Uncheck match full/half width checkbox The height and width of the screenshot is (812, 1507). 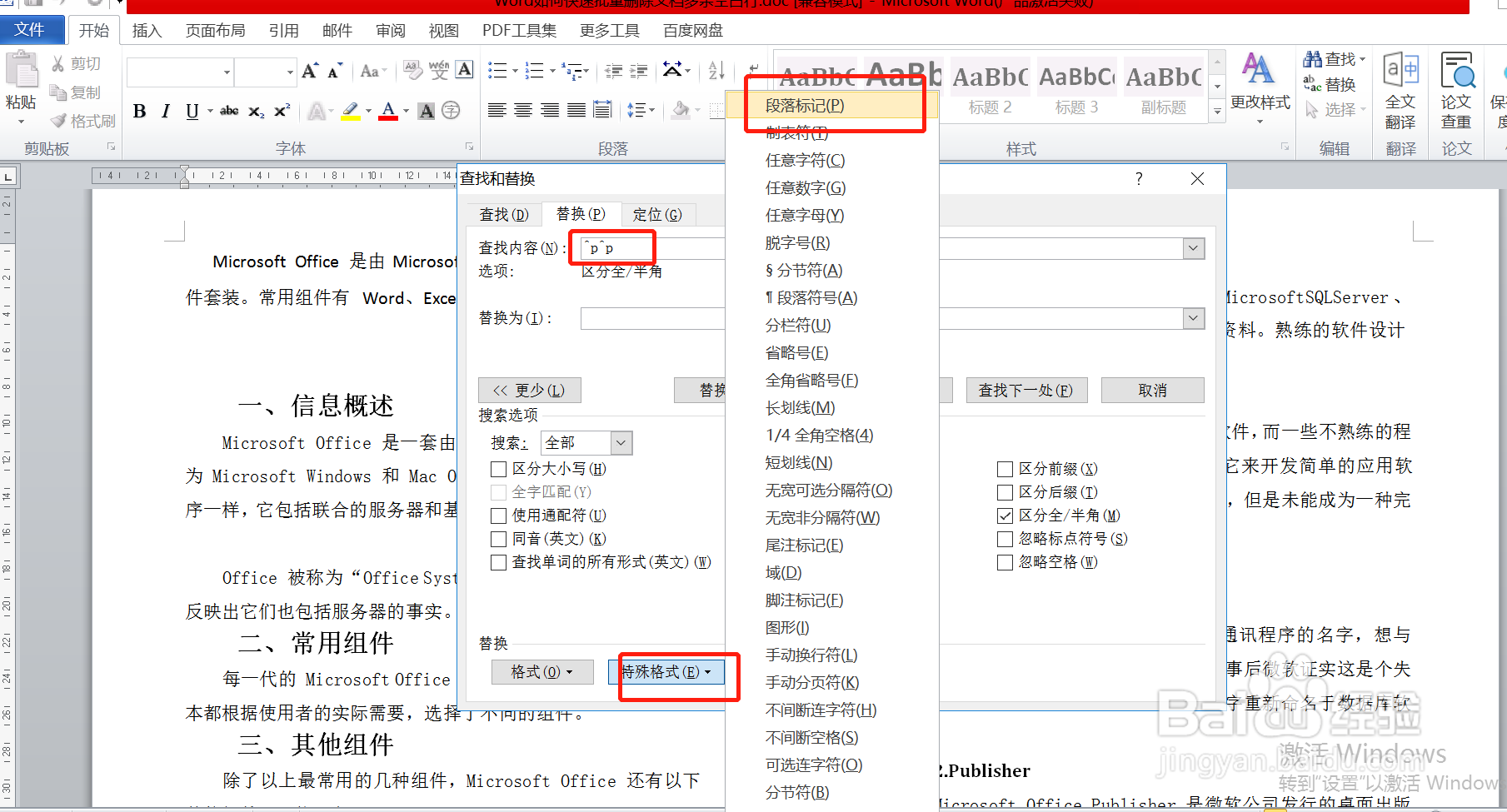coord(1005,516)
